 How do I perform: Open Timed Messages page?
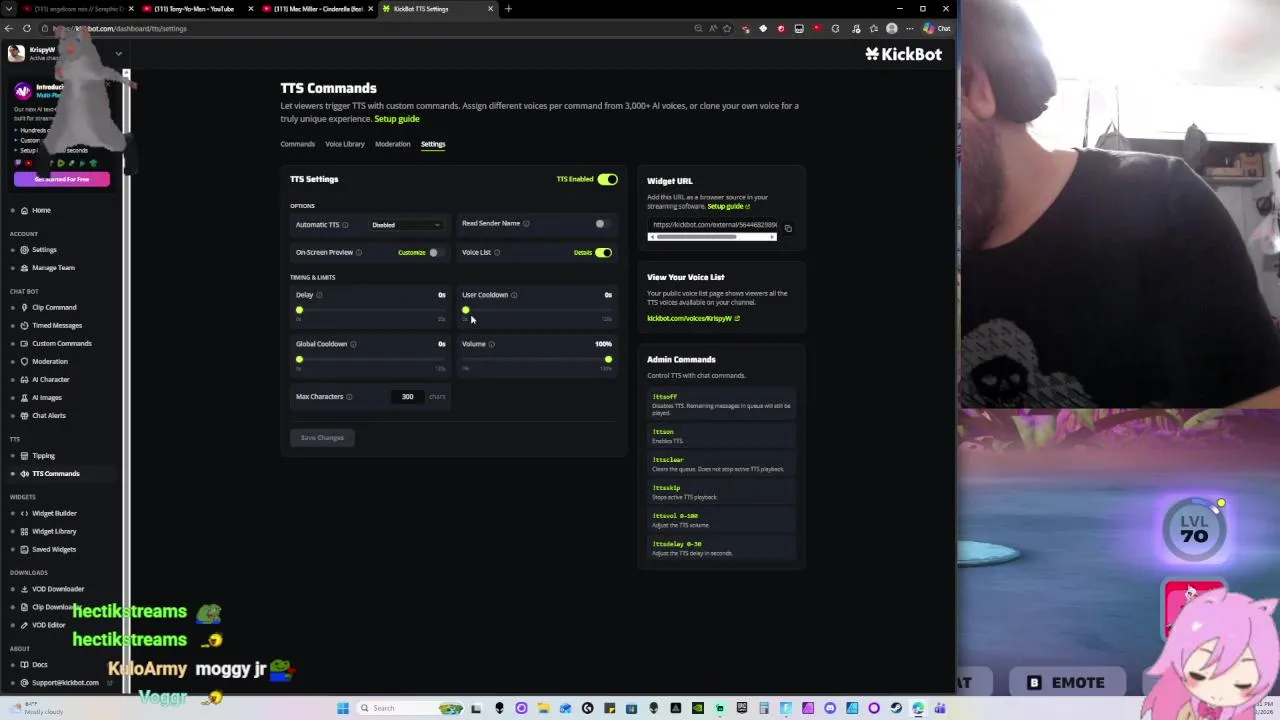click(56, 325)
